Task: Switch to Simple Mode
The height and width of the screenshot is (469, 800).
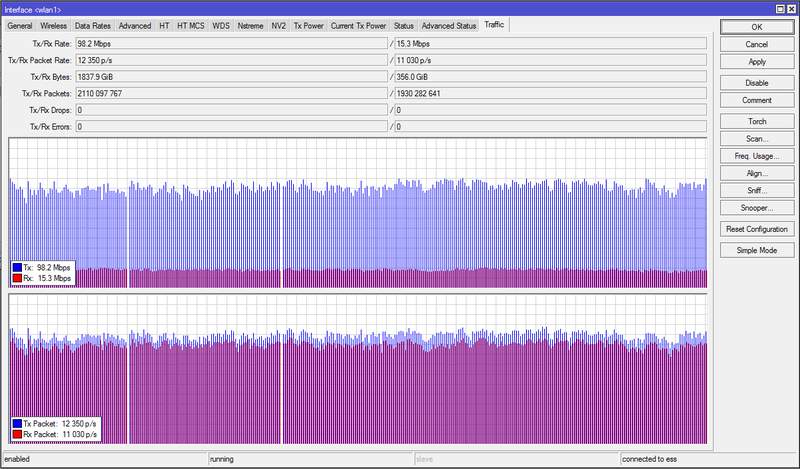Action: (x=757, y=251)
